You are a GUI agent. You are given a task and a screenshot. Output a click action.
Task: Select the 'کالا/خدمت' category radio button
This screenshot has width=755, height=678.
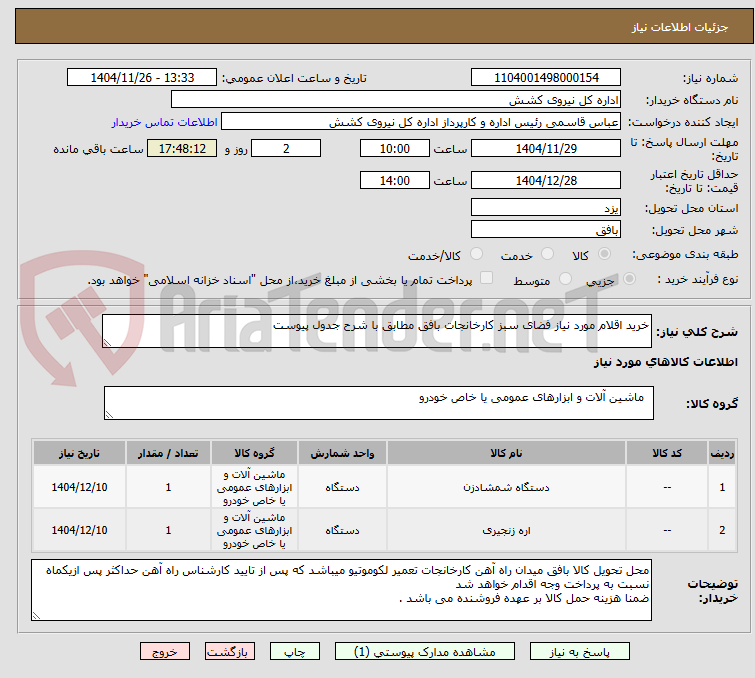(476, 254)
